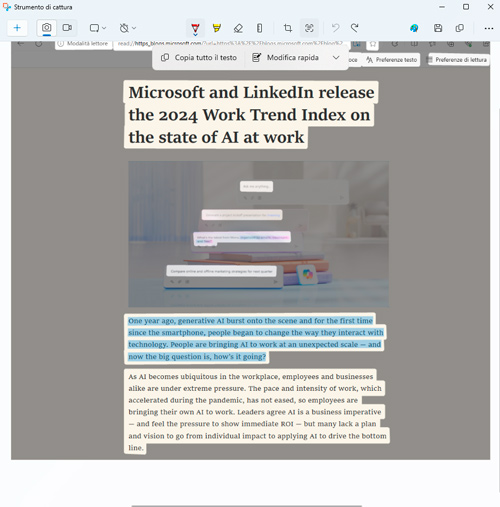Click text line 'and feel the pressure to show immediate ROI'
This screenshot has height=507, width=500.
coord(252,424)
